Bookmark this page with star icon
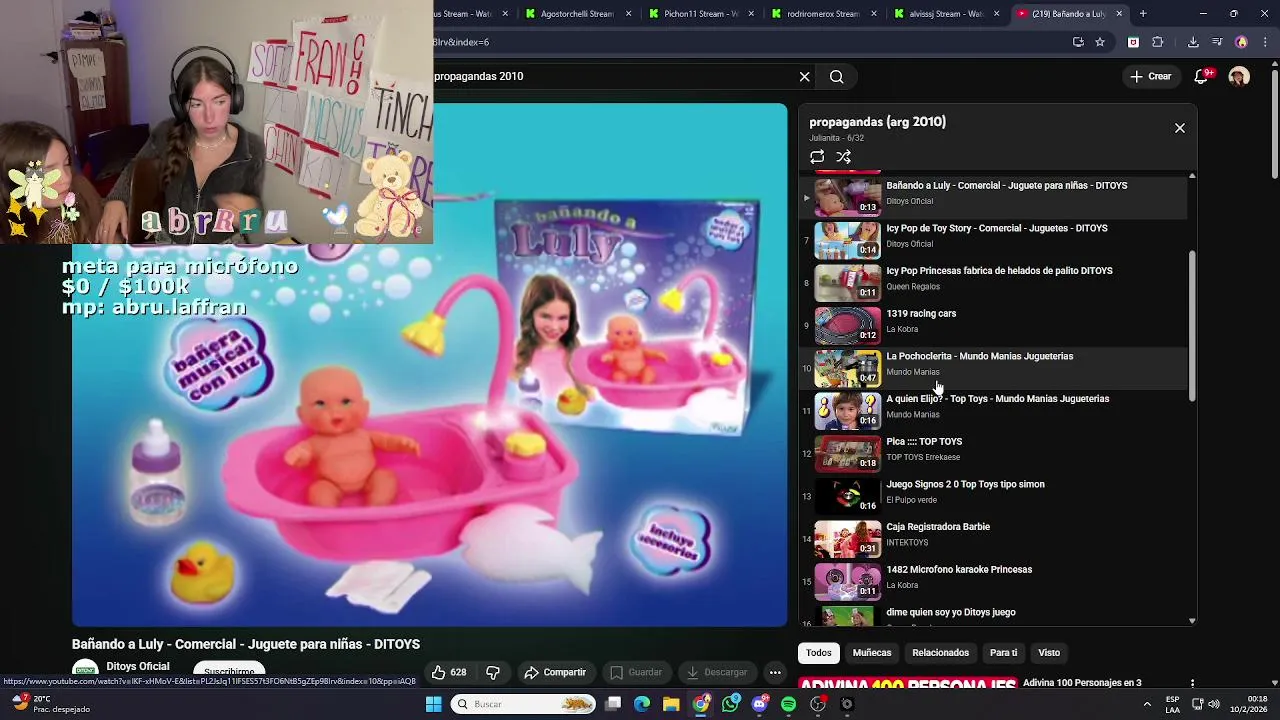Screen dimensions: 1280x720 tap(1100, 42)
